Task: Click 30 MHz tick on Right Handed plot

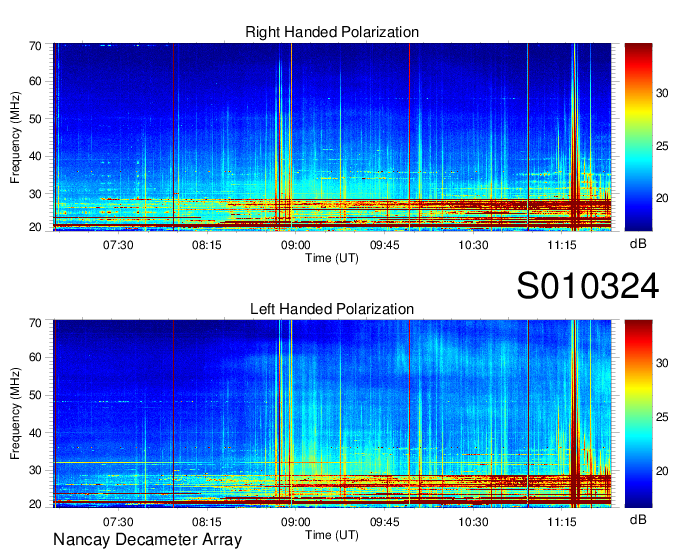Action: 35,194
